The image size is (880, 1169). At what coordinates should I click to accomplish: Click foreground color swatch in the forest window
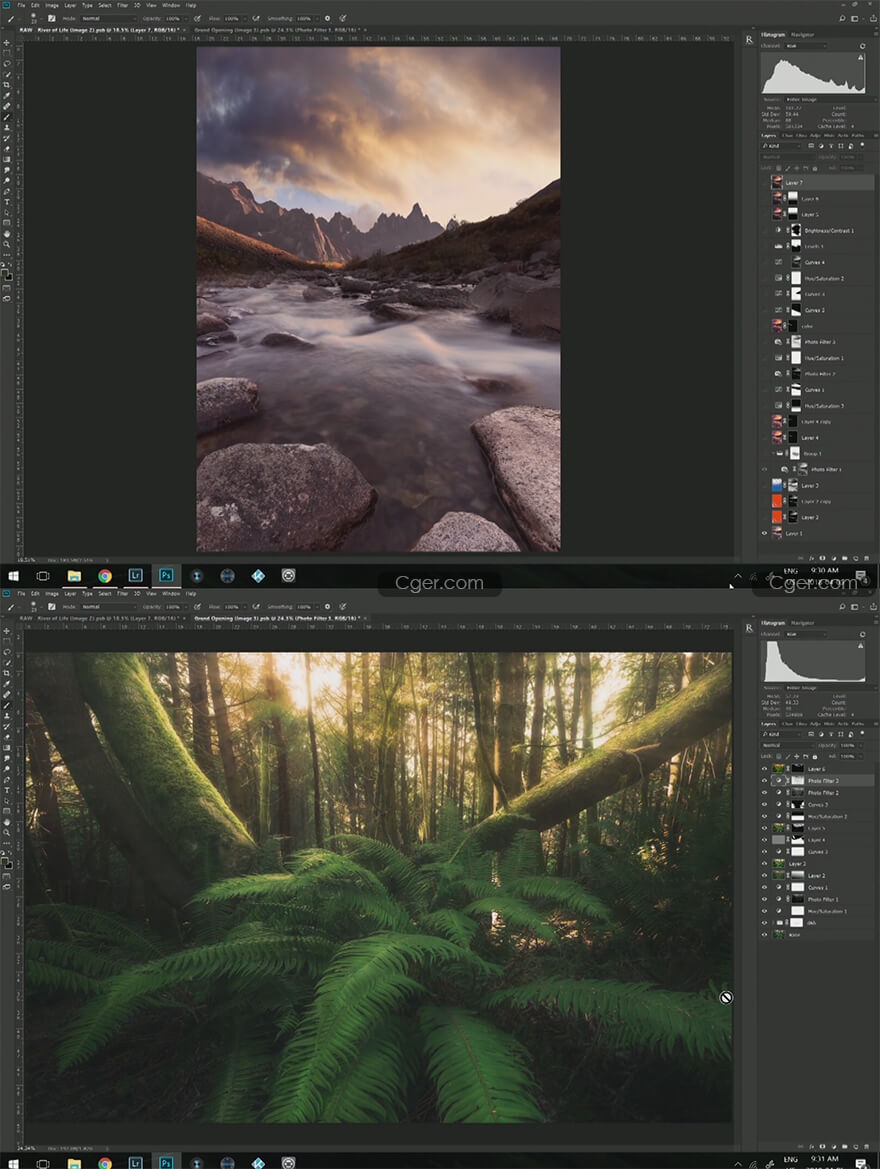pos(5,861)
